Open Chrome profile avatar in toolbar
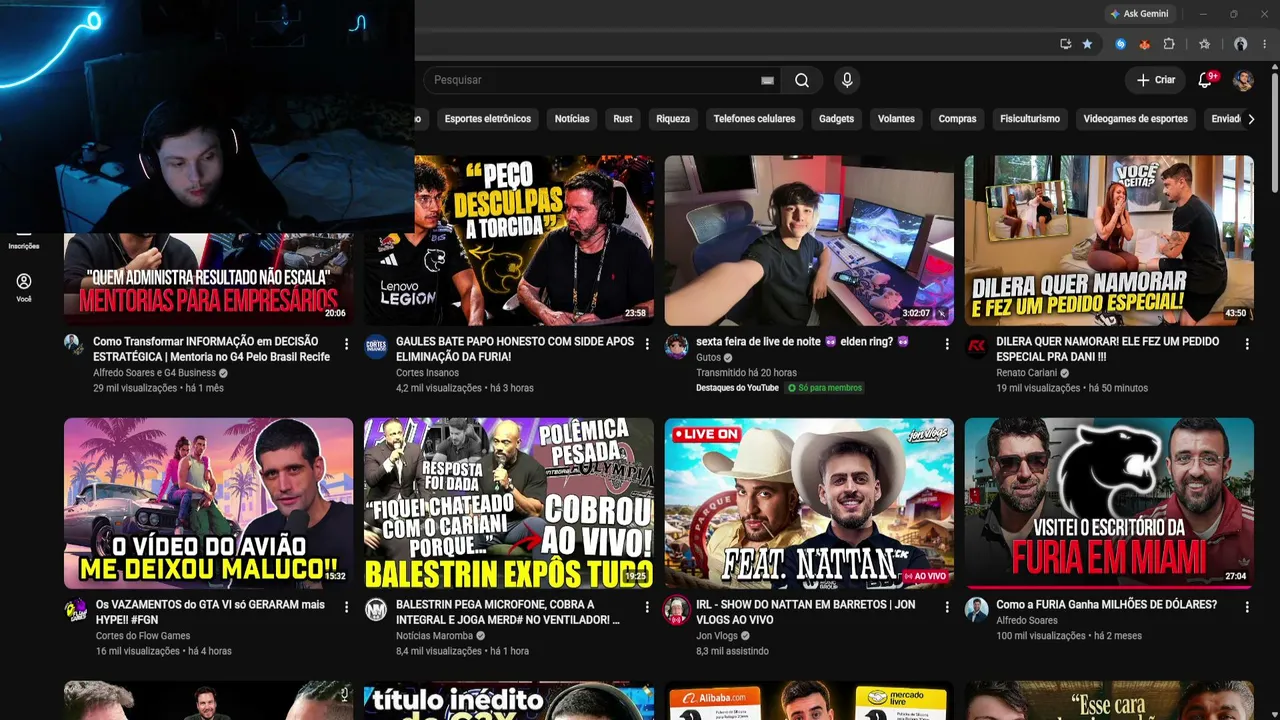 coord(1241,44)
